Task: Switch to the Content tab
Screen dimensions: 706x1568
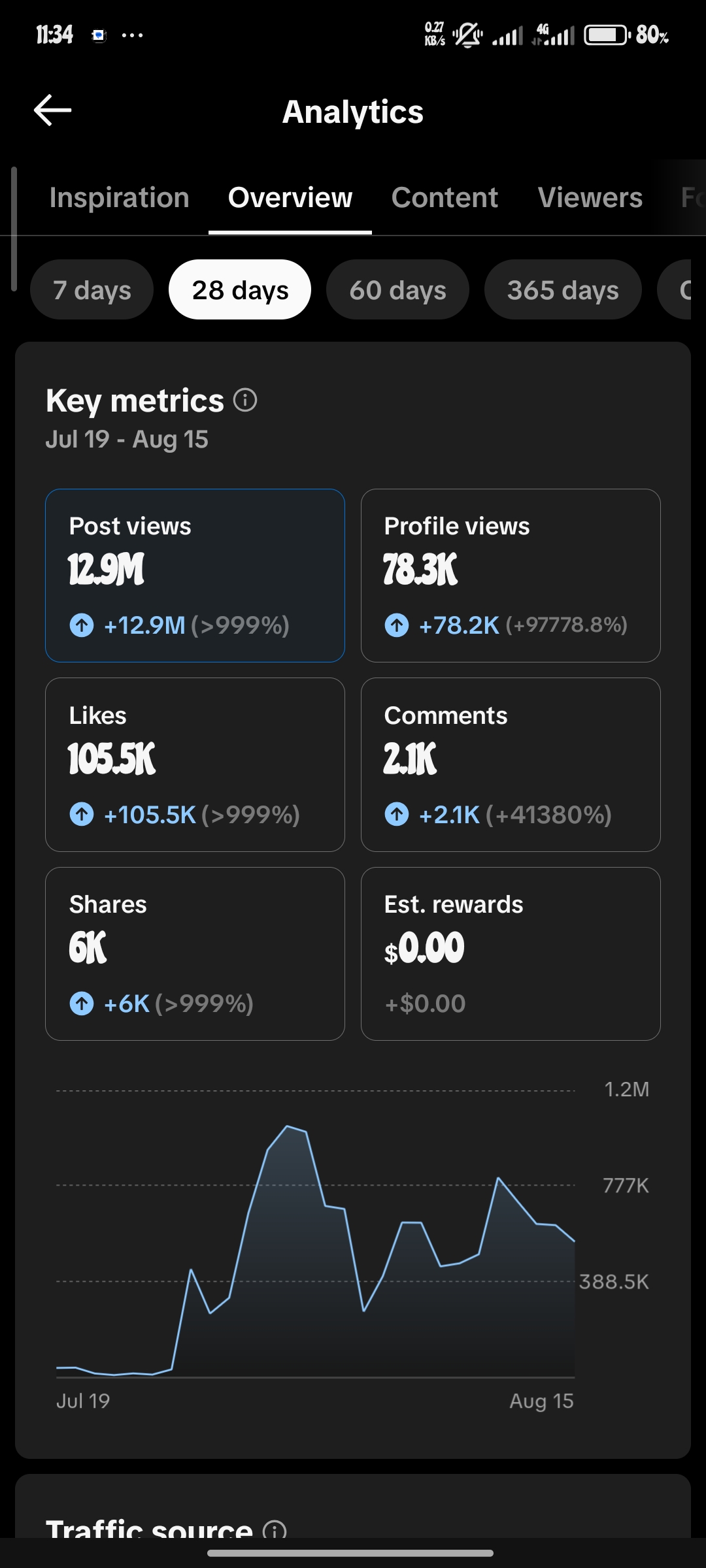Action: coord(445,197)
